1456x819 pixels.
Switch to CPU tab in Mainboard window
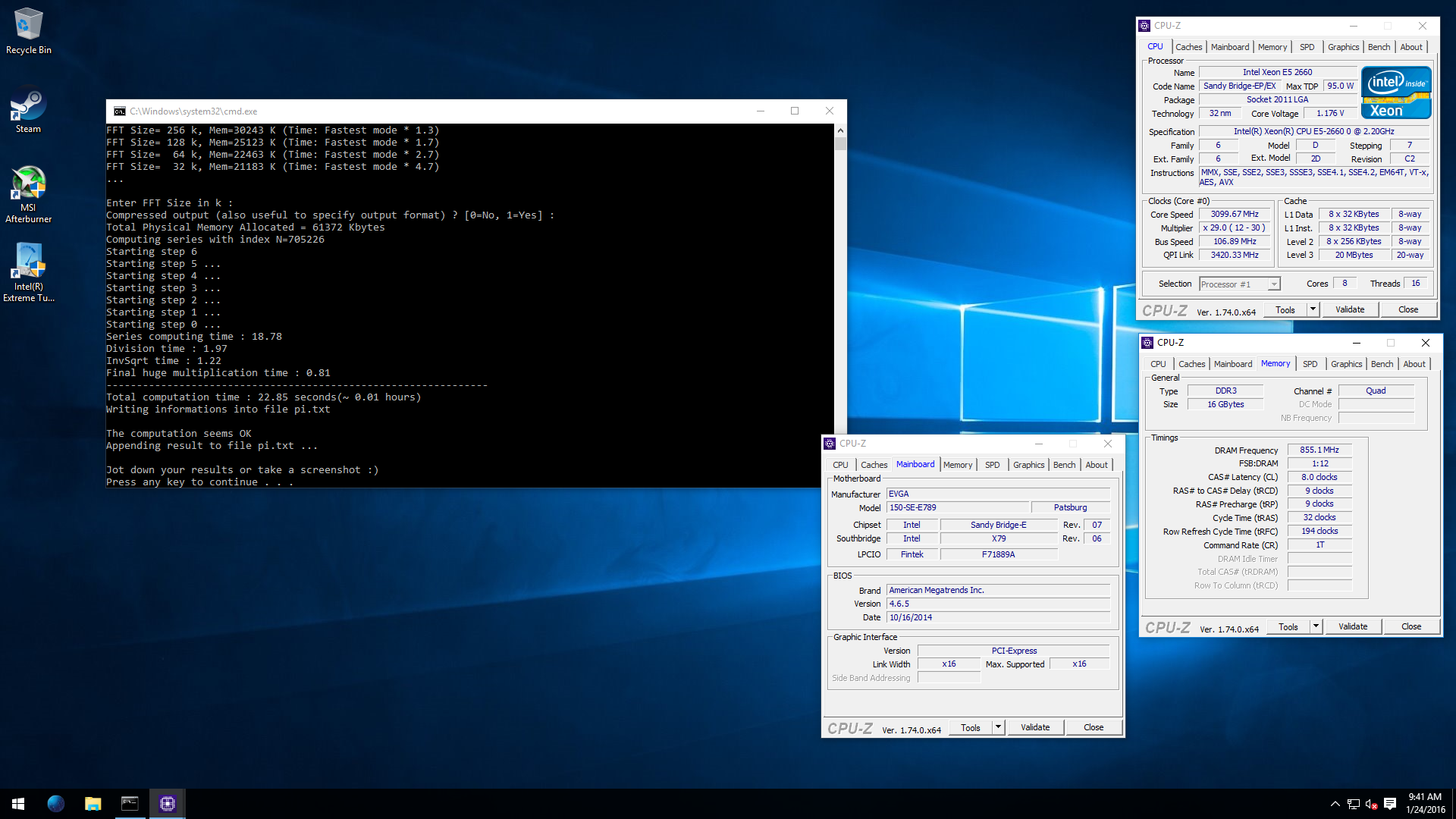[840, 465]
